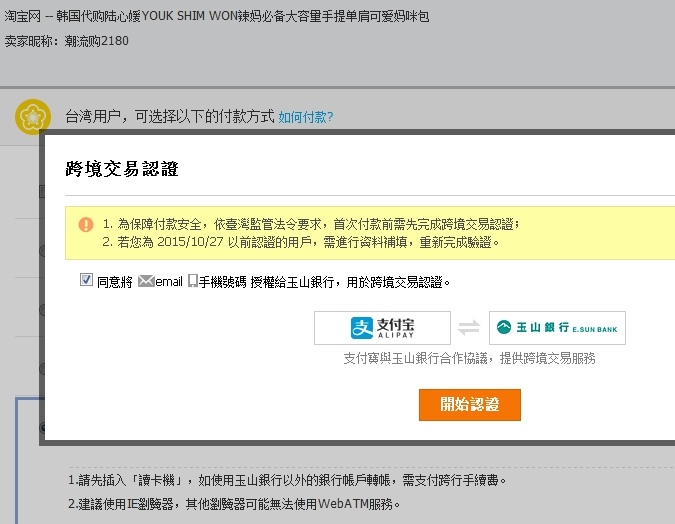Click the mobile phone icon beside 手機號碼
This screenshot has width=675, height=524.
coord(193,281)
